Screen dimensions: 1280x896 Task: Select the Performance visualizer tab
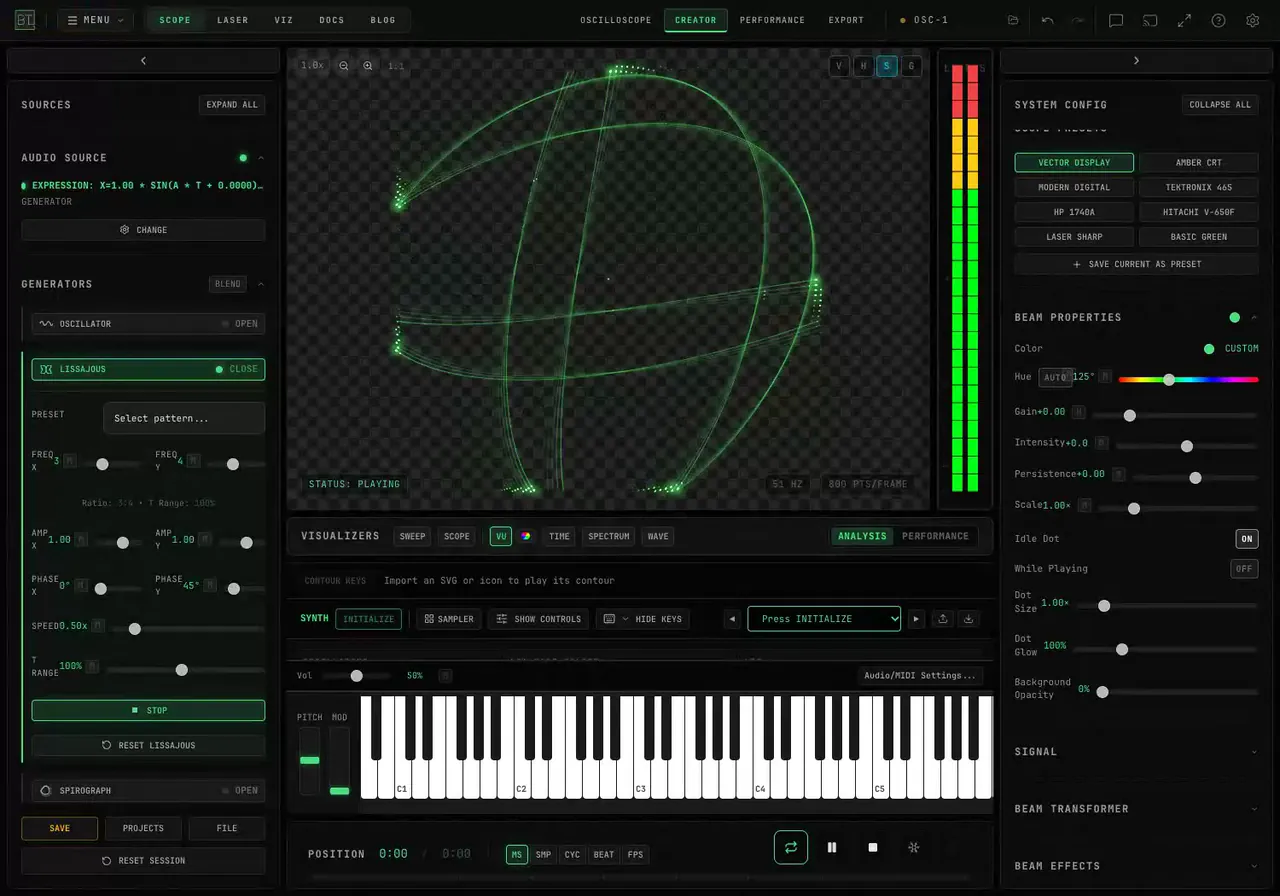tap(935, 536)
